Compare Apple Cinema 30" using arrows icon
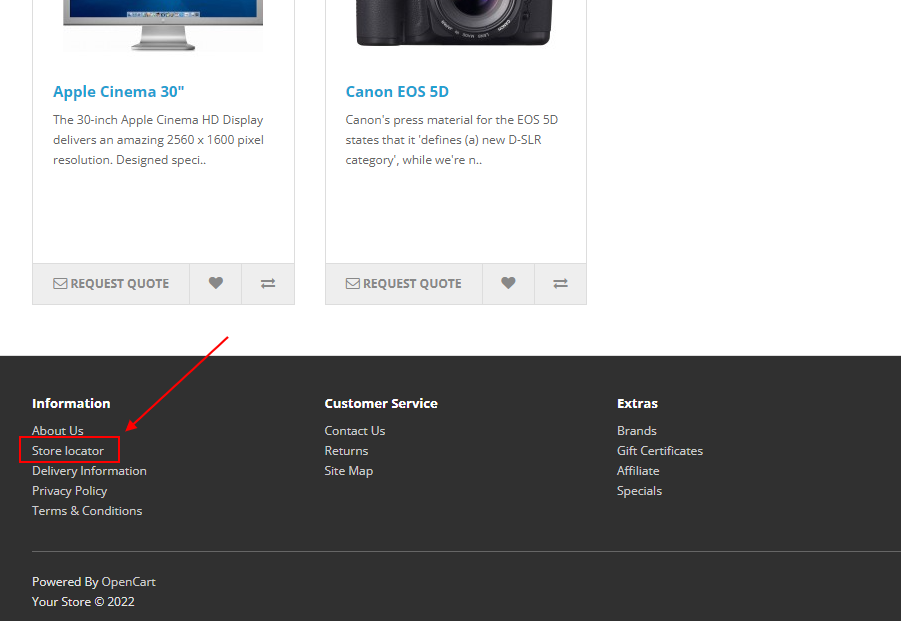 coord(268,284)
